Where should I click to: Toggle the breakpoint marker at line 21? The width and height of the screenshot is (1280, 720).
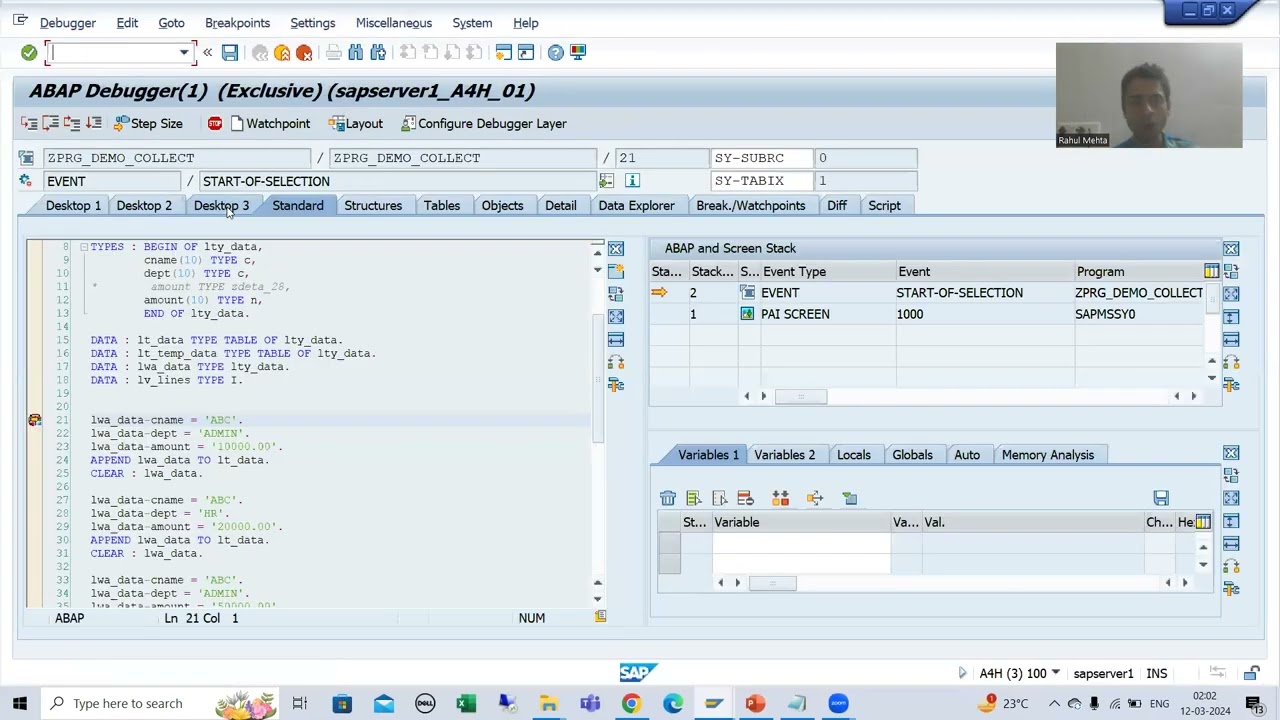pyautogui.click(x=35, y=420)
